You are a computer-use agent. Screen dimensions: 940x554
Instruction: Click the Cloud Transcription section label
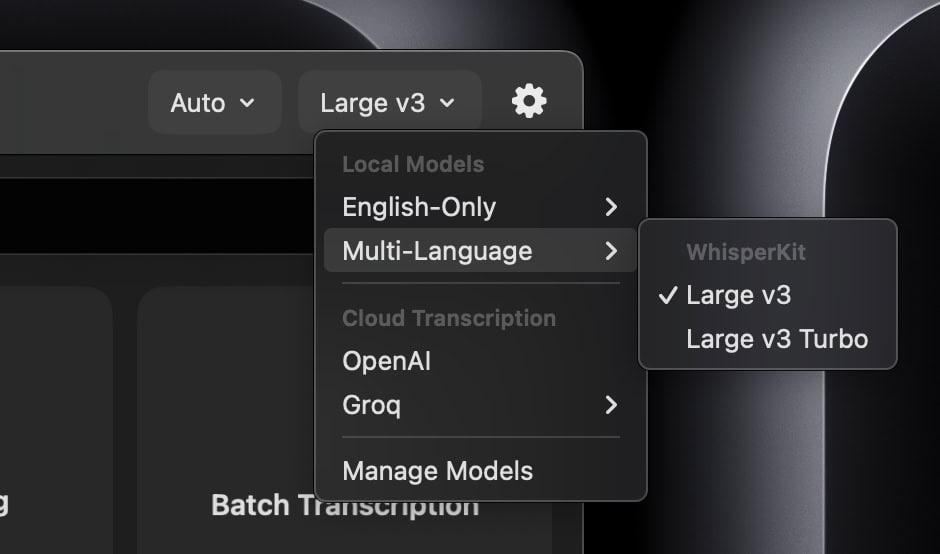tap(449, 319)
